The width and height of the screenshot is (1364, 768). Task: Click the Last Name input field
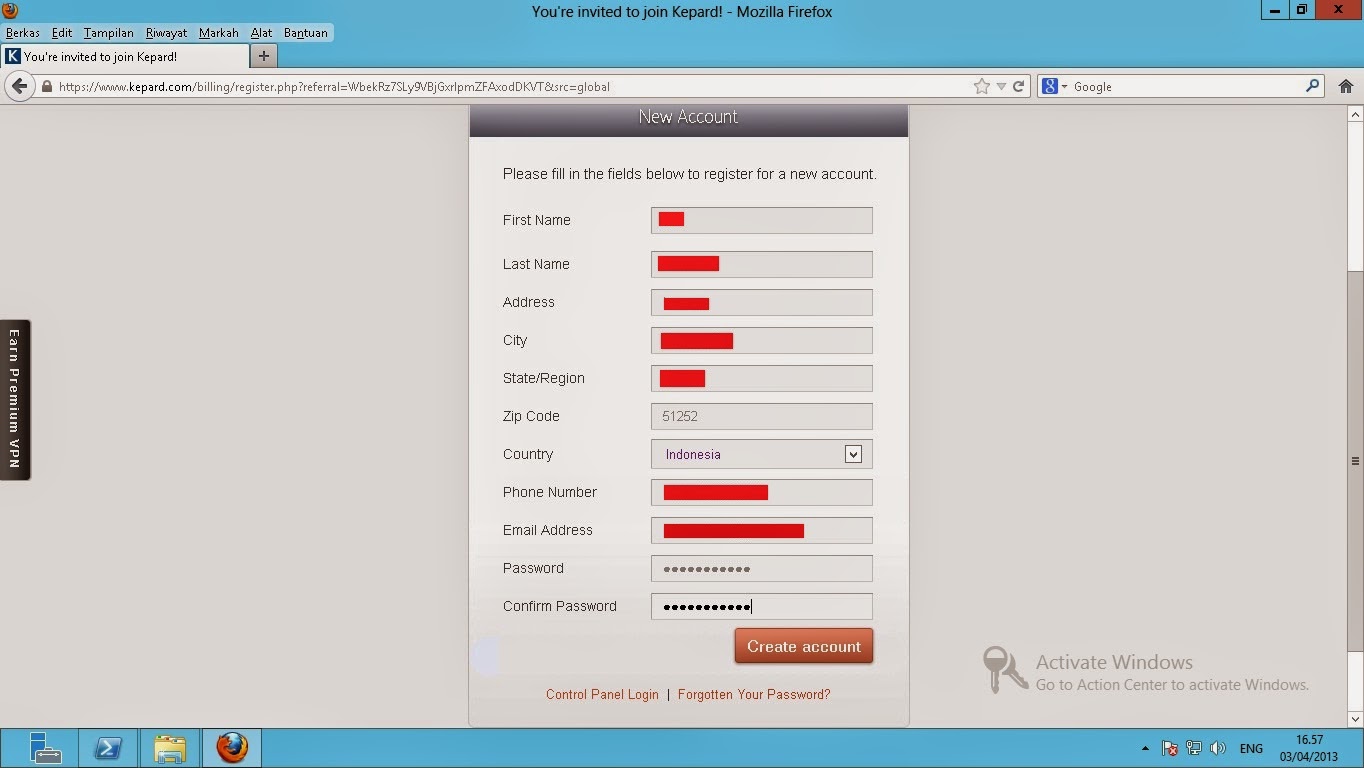(x=762, y=264)
